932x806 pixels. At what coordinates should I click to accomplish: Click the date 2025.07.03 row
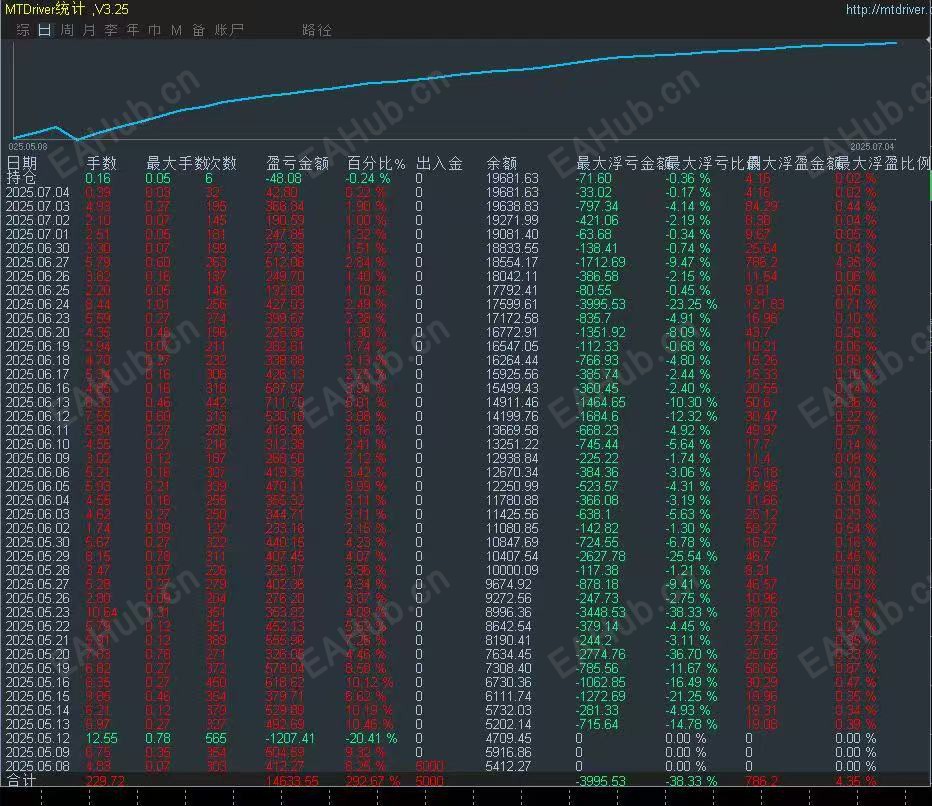37,206
